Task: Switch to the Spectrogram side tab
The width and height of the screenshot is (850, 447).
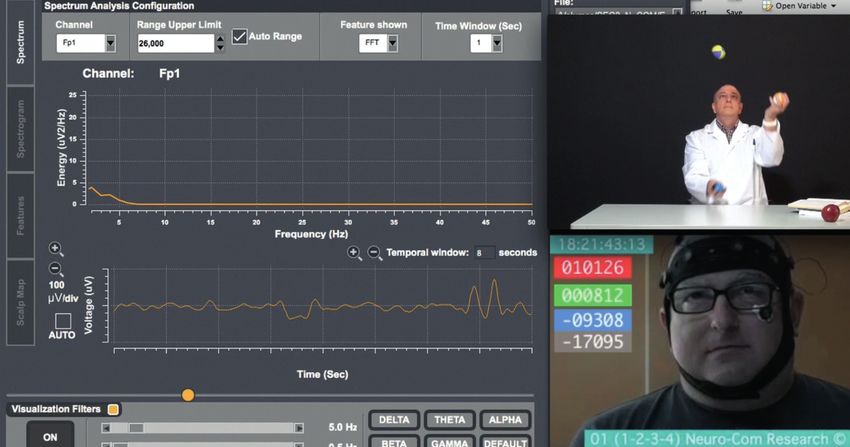Action: pyautogui.click(x=21, y=129)
